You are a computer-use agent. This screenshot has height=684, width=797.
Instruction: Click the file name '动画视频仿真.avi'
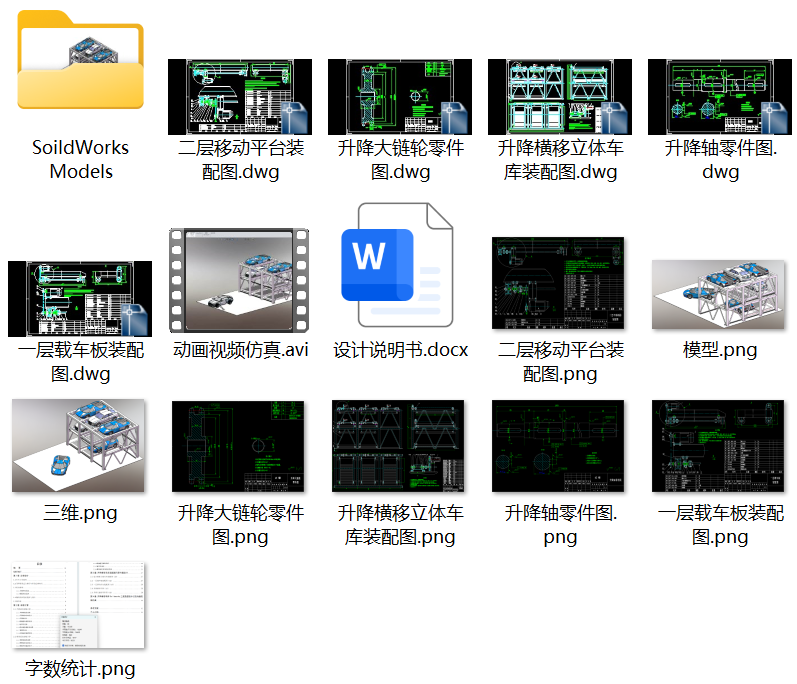[x=240, y=350]
